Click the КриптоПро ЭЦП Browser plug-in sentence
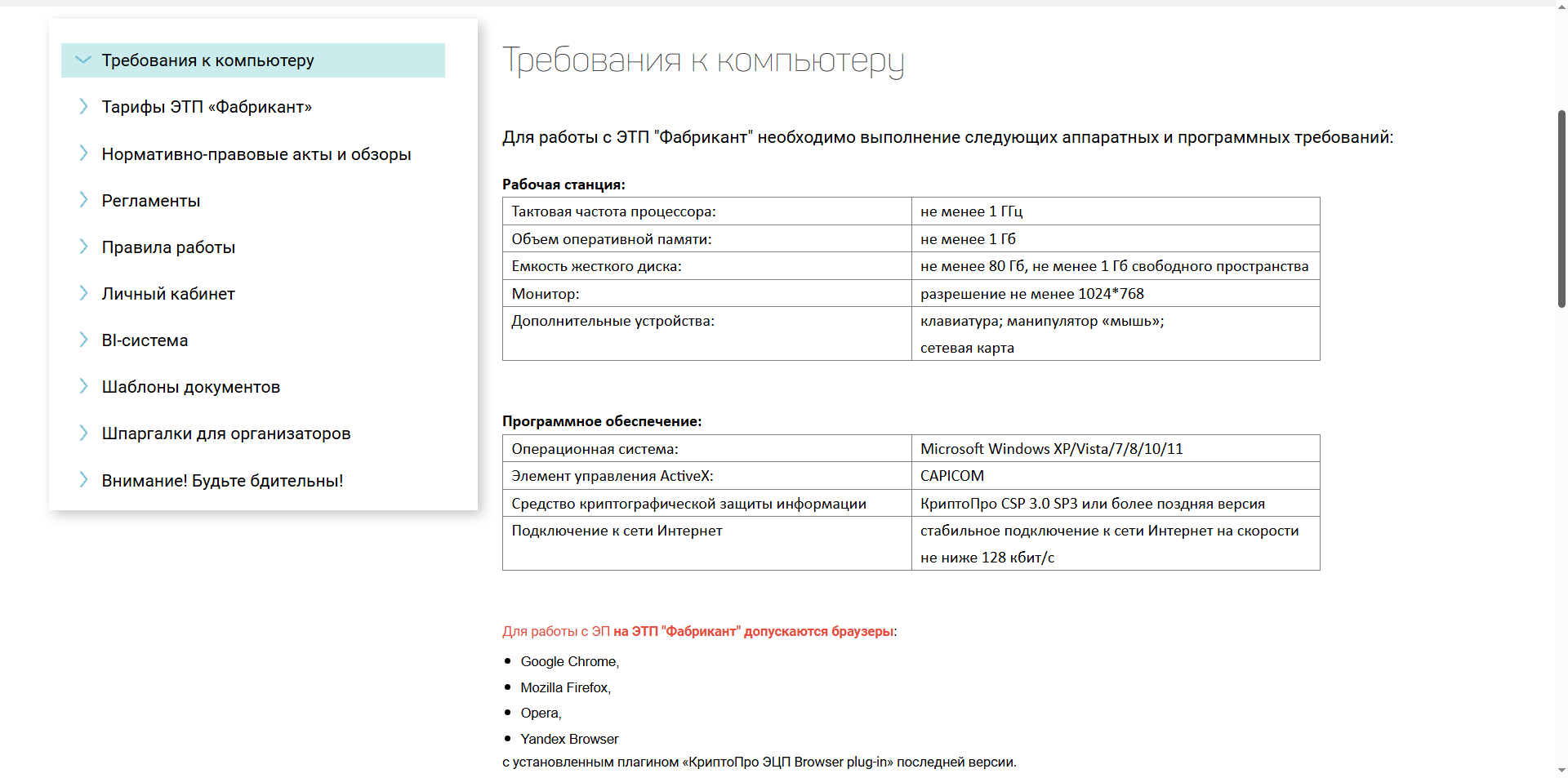 pos(759,762)
